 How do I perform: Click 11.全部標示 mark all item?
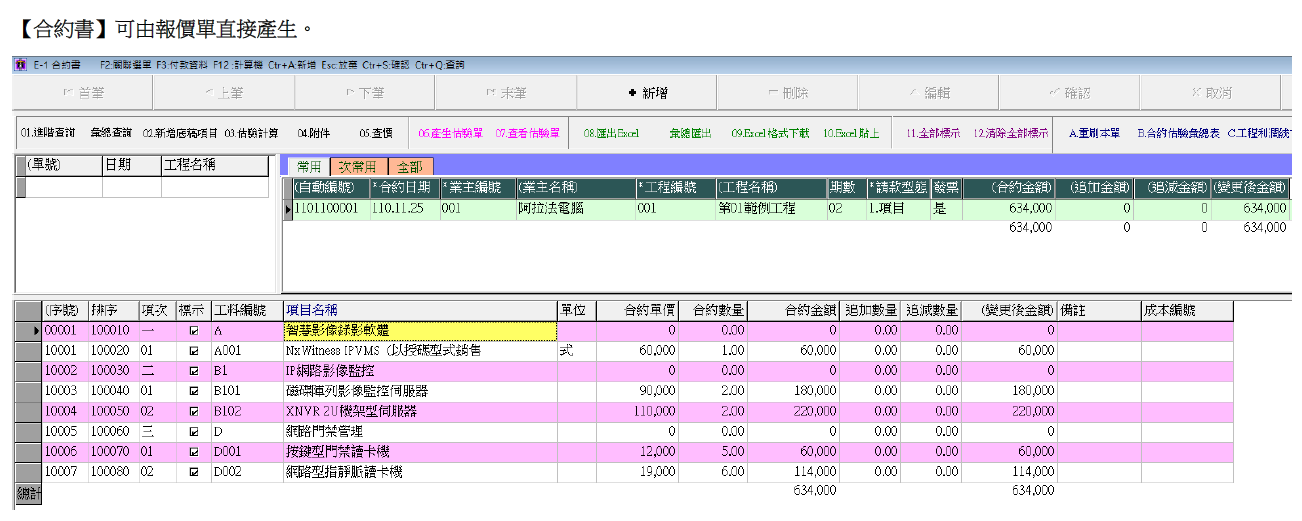pos(934,132)
